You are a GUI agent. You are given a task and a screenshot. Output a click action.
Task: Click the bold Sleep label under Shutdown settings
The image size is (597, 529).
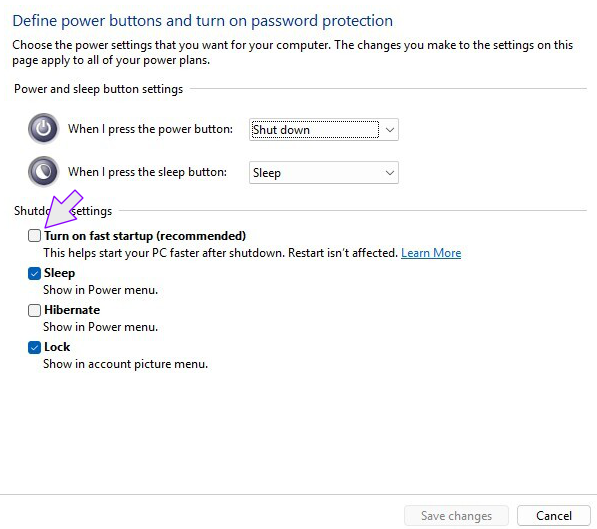[59, 273]
